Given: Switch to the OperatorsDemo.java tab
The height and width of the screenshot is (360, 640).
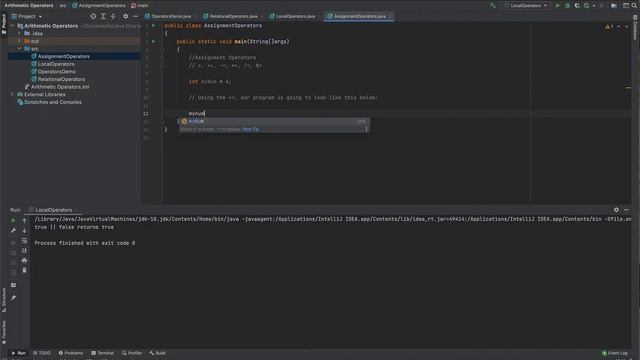Looking at the screenshot, I should (168, 16).
